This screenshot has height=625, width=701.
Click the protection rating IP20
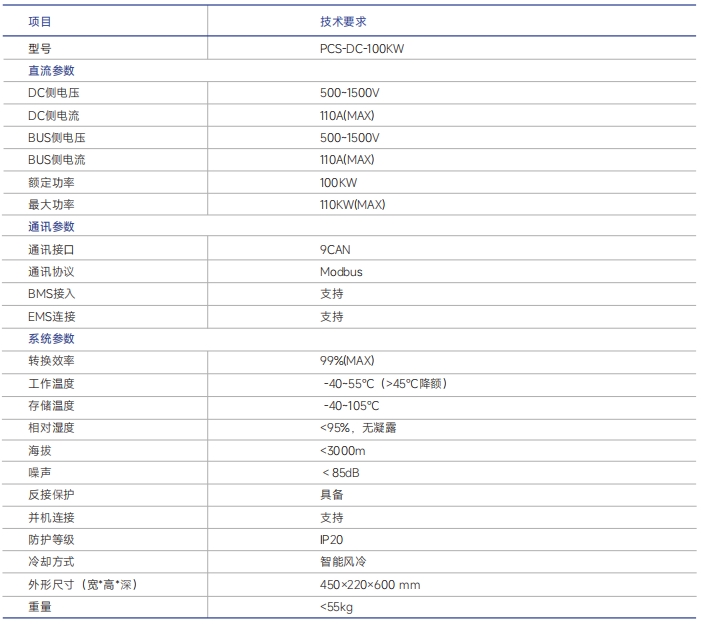click(332, 540)
